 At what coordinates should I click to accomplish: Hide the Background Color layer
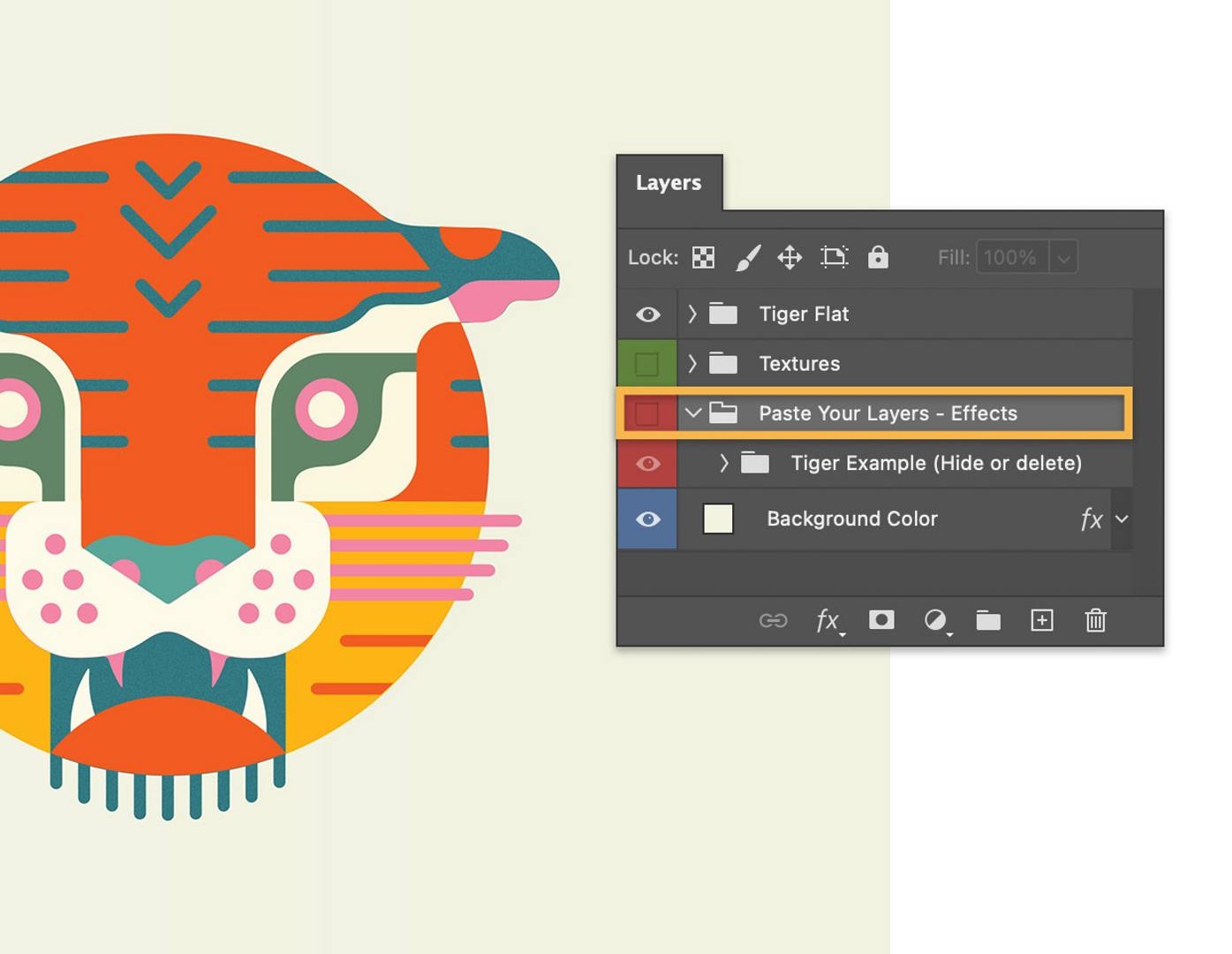(x=647, y=519)
